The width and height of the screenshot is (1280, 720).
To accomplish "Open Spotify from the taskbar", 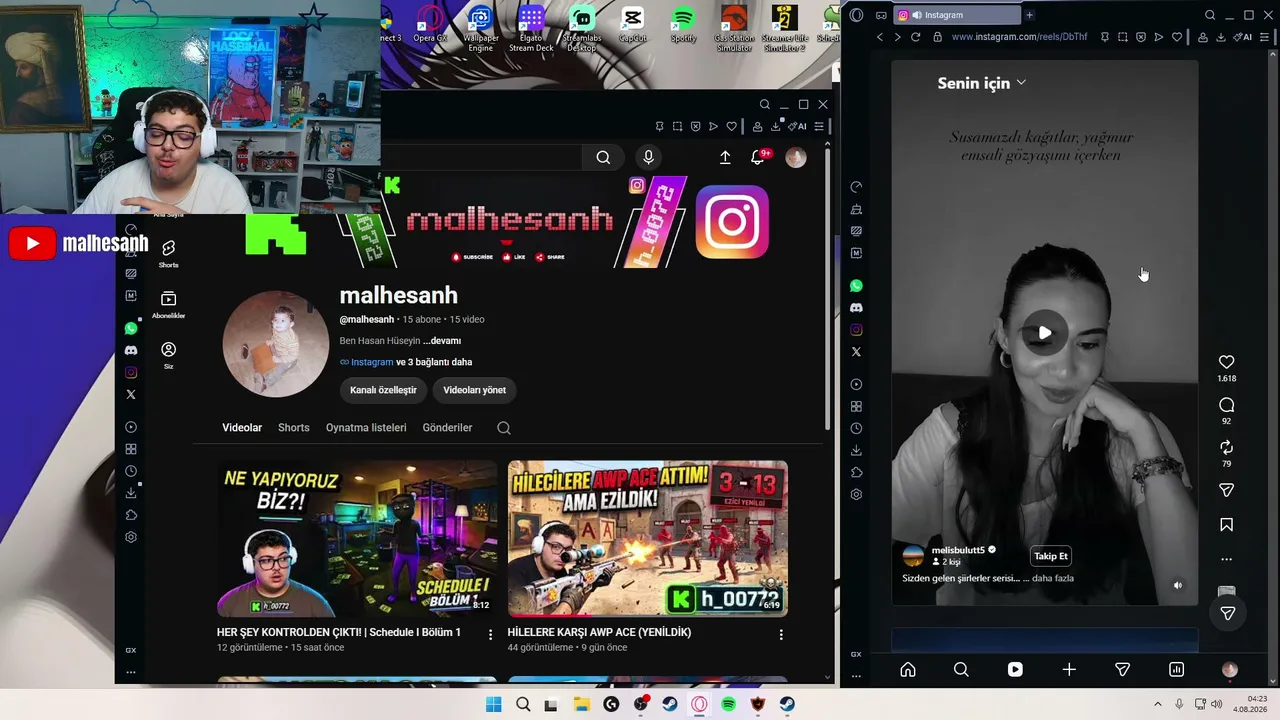I will click(x=729, y=704).
